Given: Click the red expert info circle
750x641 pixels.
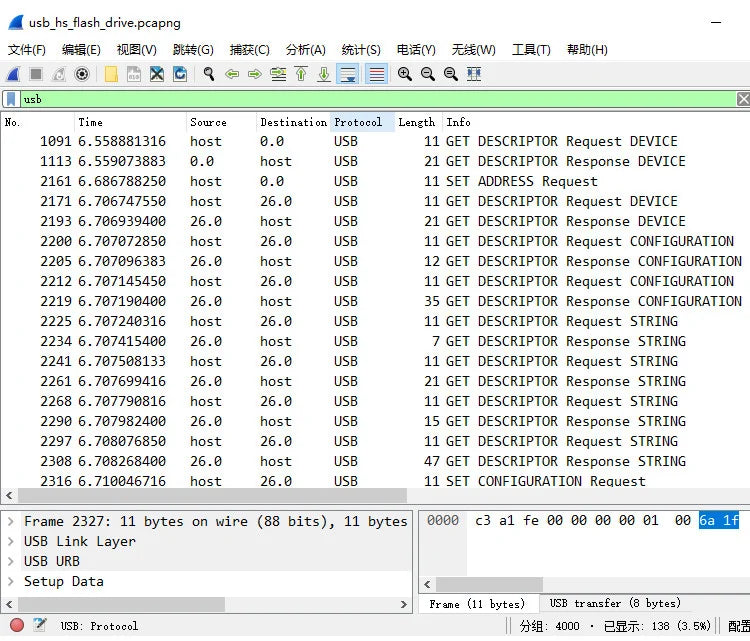Looking at the screenshot, I should click(17, 625).
